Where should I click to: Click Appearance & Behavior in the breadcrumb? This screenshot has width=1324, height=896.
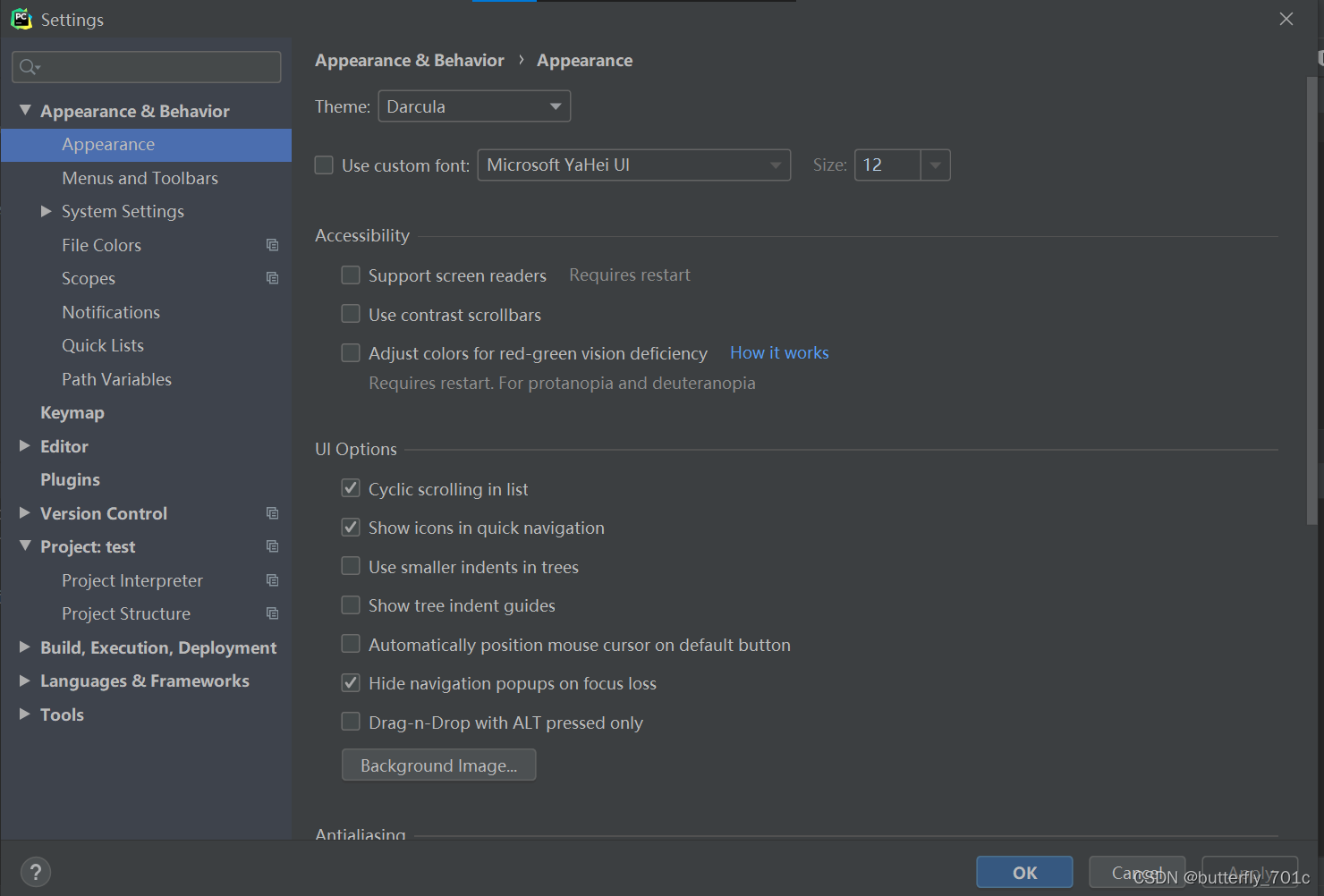[410, 60]
